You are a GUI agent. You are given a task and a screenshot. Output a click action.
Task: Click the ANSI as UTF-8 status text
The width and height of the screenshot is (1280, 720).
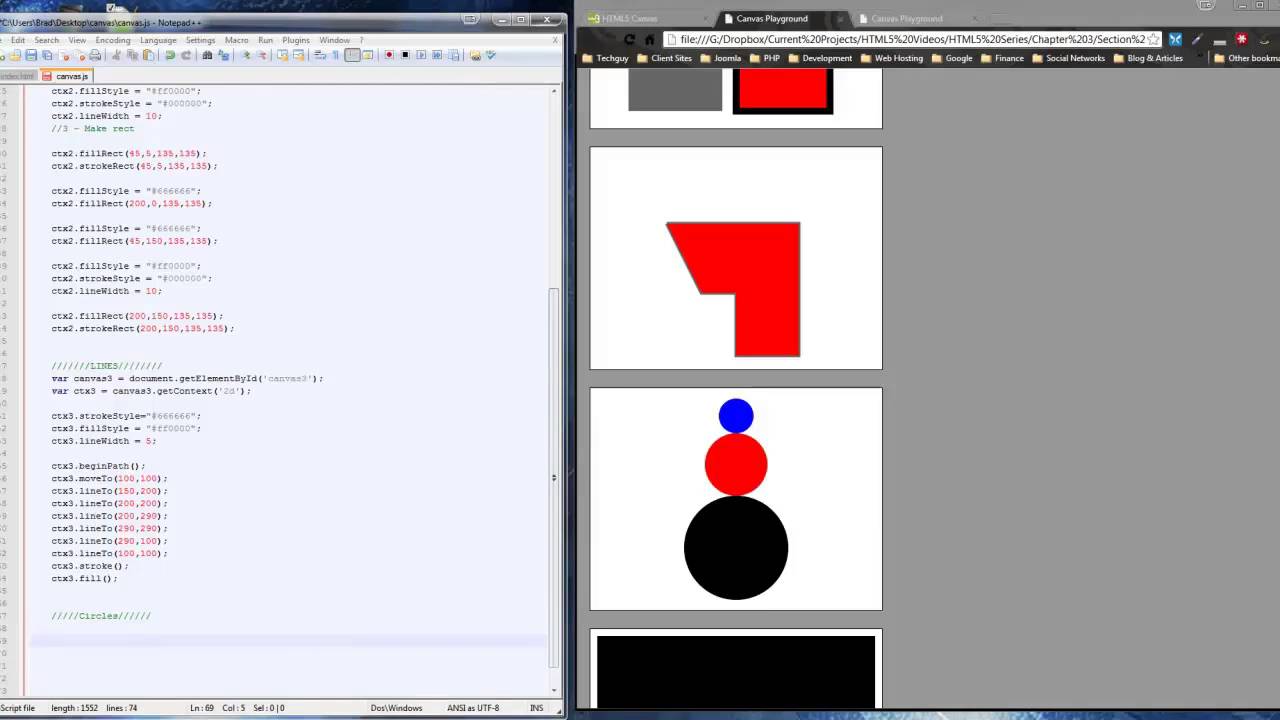click(x=473, y=708)
